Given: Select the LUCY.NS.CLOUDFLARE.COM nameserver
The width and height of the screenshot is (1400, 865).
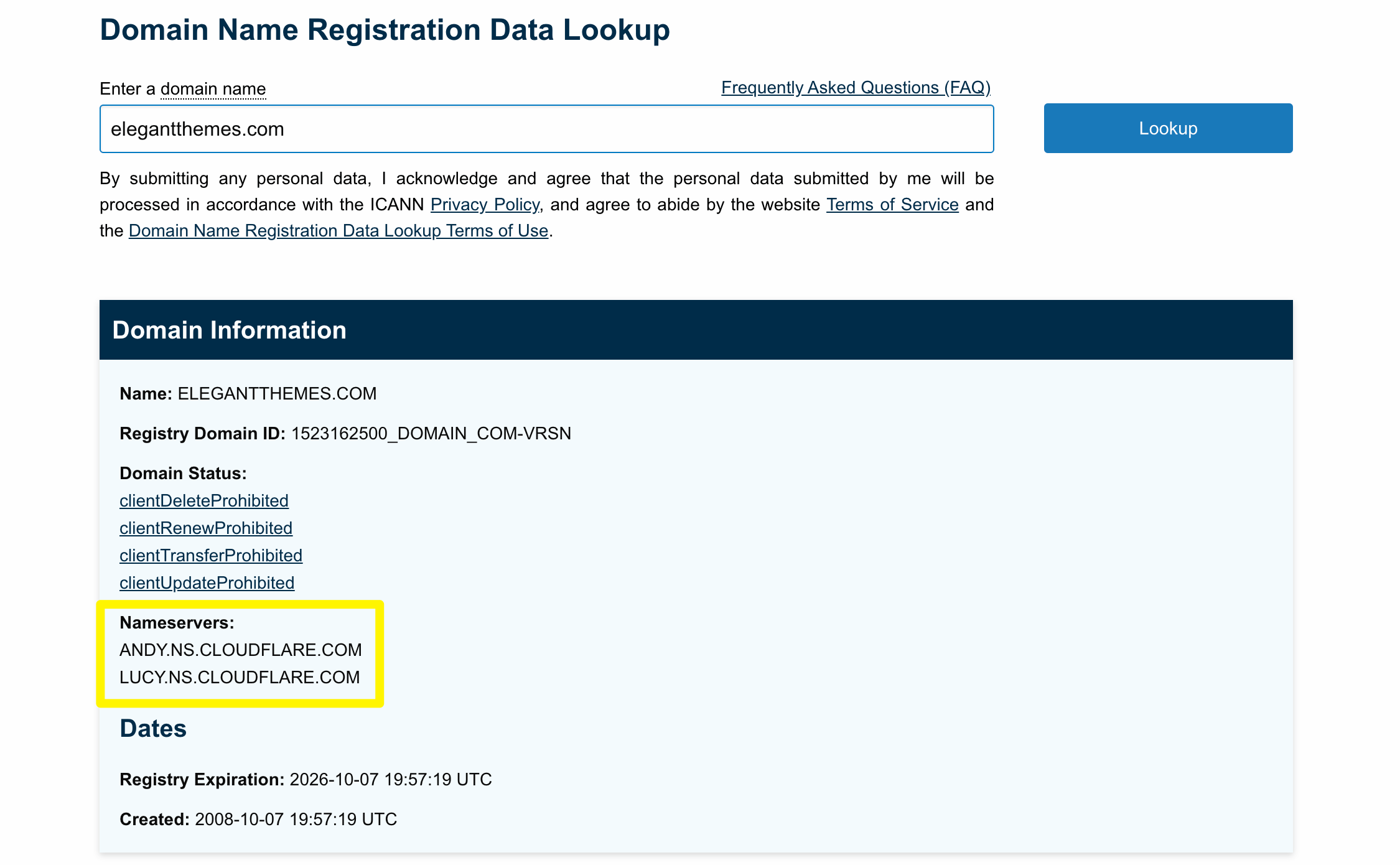Looking at the screenshot, I should pos(240,677).
